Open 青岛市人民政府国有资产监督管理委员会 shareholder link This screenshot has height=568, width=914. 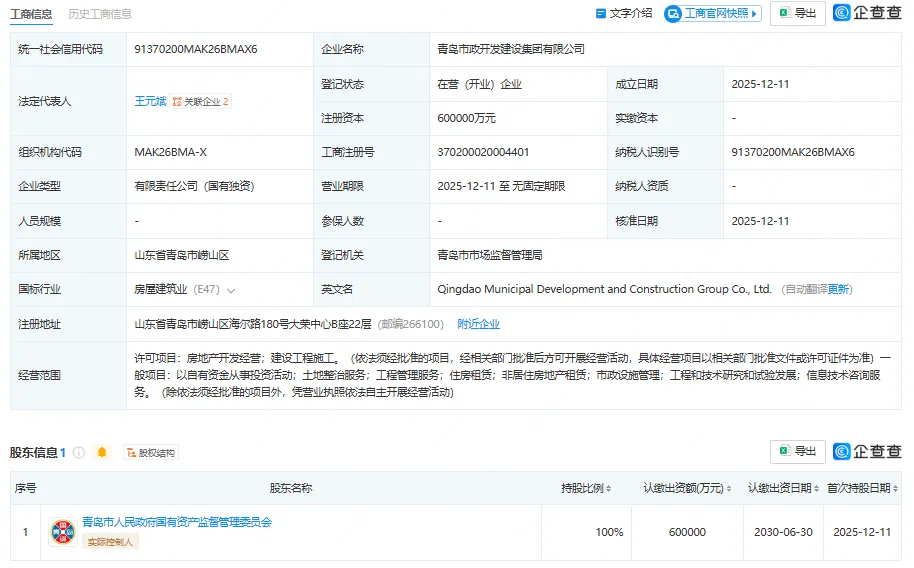pyautogui.click(x=177, y=522)
